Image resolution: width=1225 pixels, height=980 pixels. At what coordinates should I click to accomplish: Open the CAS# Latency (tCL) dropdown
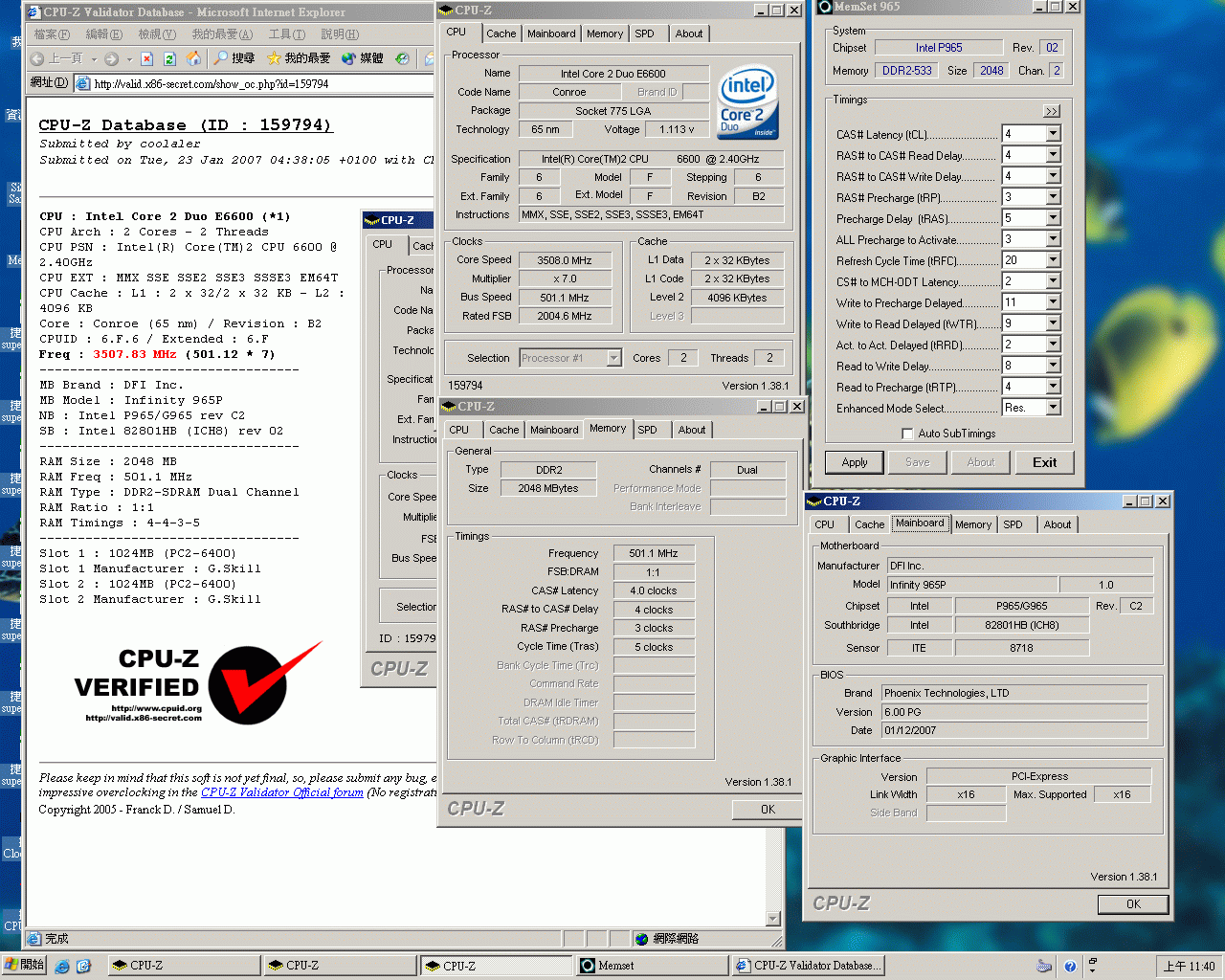pyautogui.click(x=1053, y=133)
